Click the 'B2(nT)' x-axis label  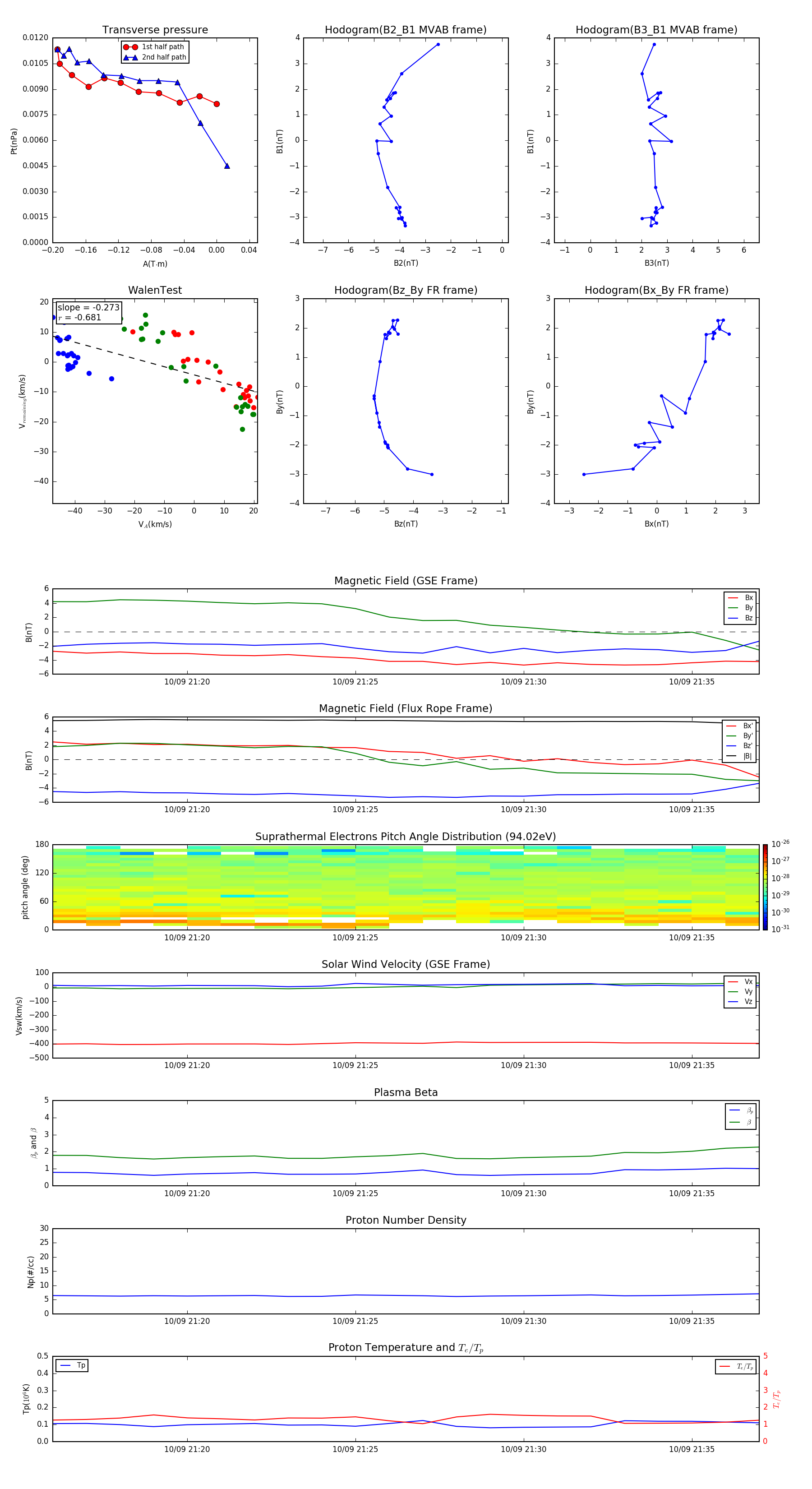pyautogui.click(x=406, y=263)
